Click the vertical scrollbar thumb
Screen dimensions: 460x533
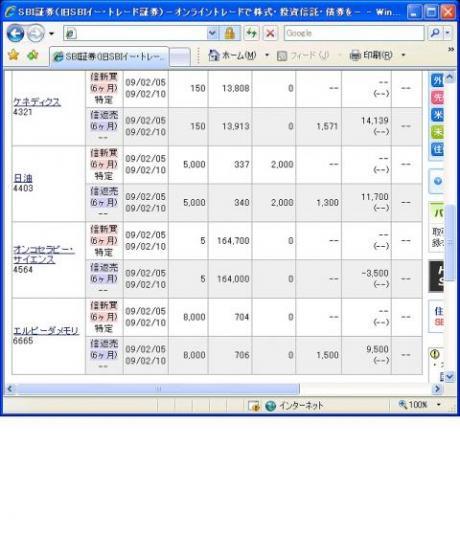coord(449,243)
